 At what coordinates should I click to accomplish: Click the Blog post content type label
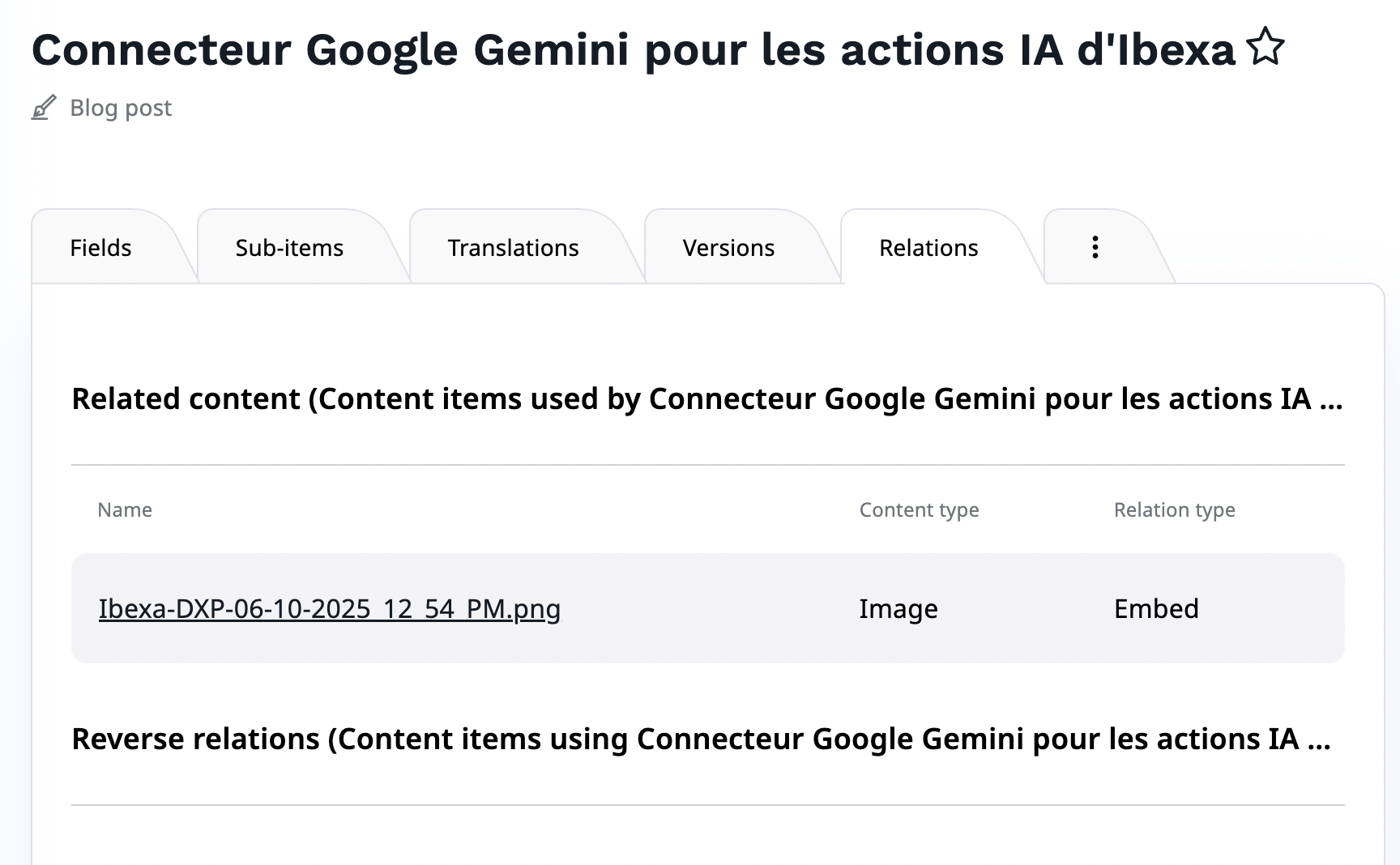tap(121, 108)
